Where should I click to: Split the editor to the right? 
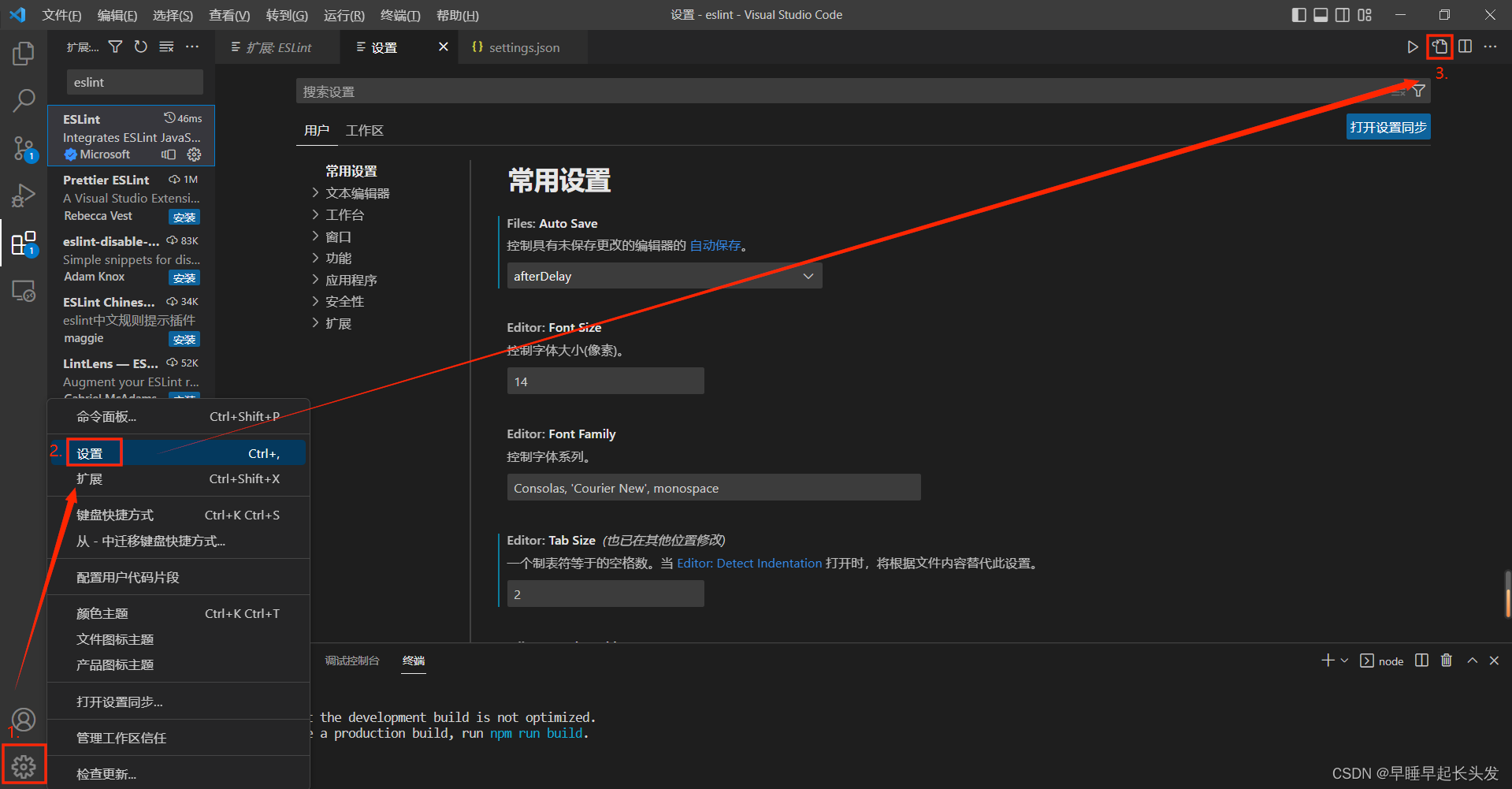pyautogui.click(x=1465, y=47)
